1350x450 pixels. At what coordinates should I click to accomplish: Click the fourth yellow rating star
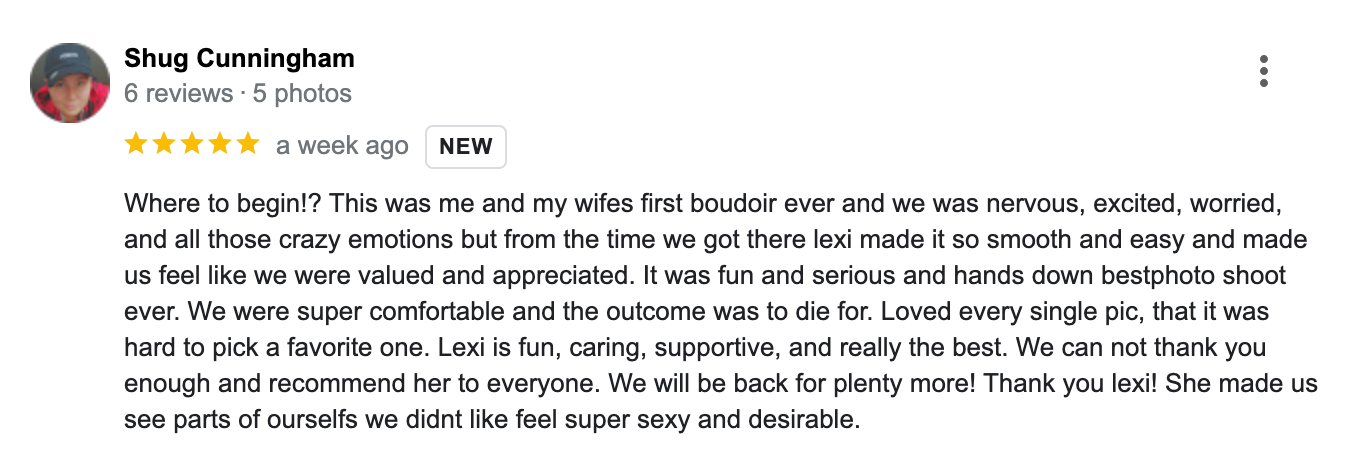(x=218, y=145)
